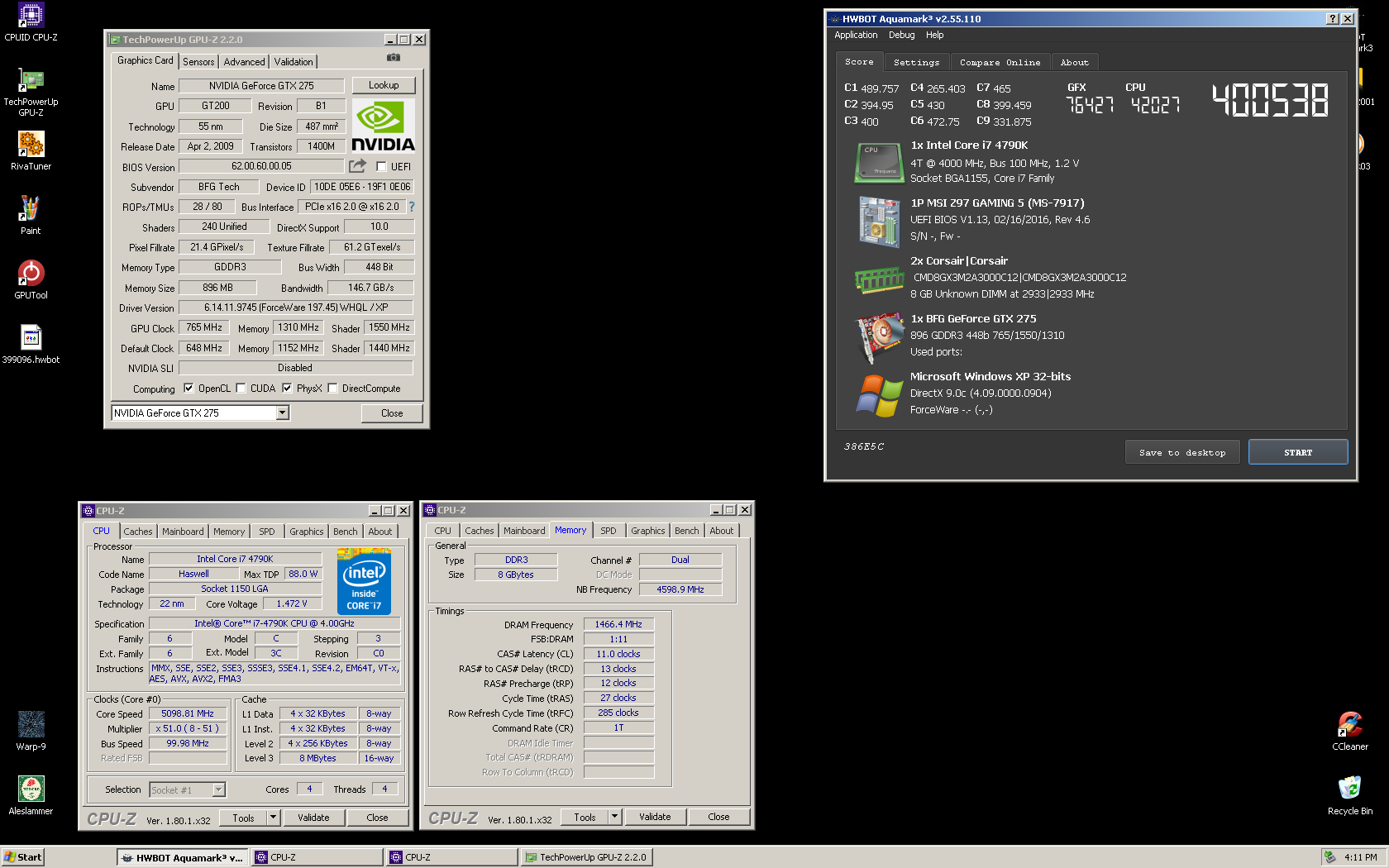Viewport: 1389px width, 868px height.
Task: Click the Aquamark help question mark title button
Action: (1333, 19)
